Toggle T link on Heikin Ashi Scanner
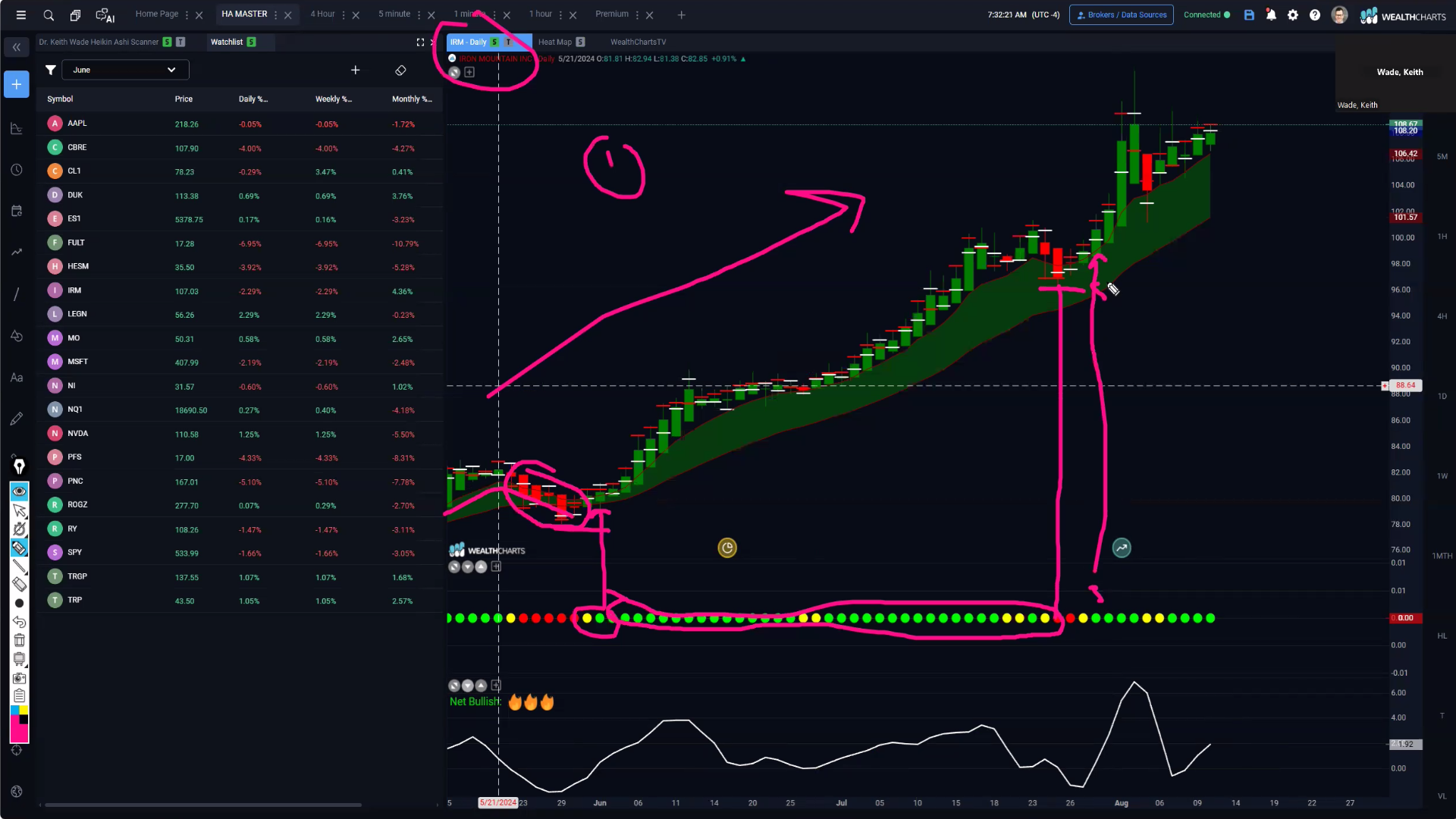The width and height of the screenshot is (1456, 819). coord(180,42)
